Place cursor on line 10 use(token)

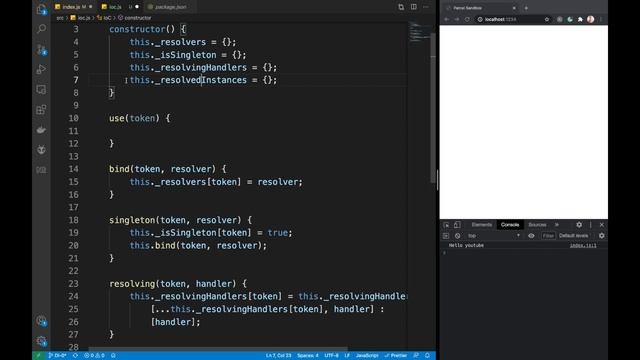point(139,118)
